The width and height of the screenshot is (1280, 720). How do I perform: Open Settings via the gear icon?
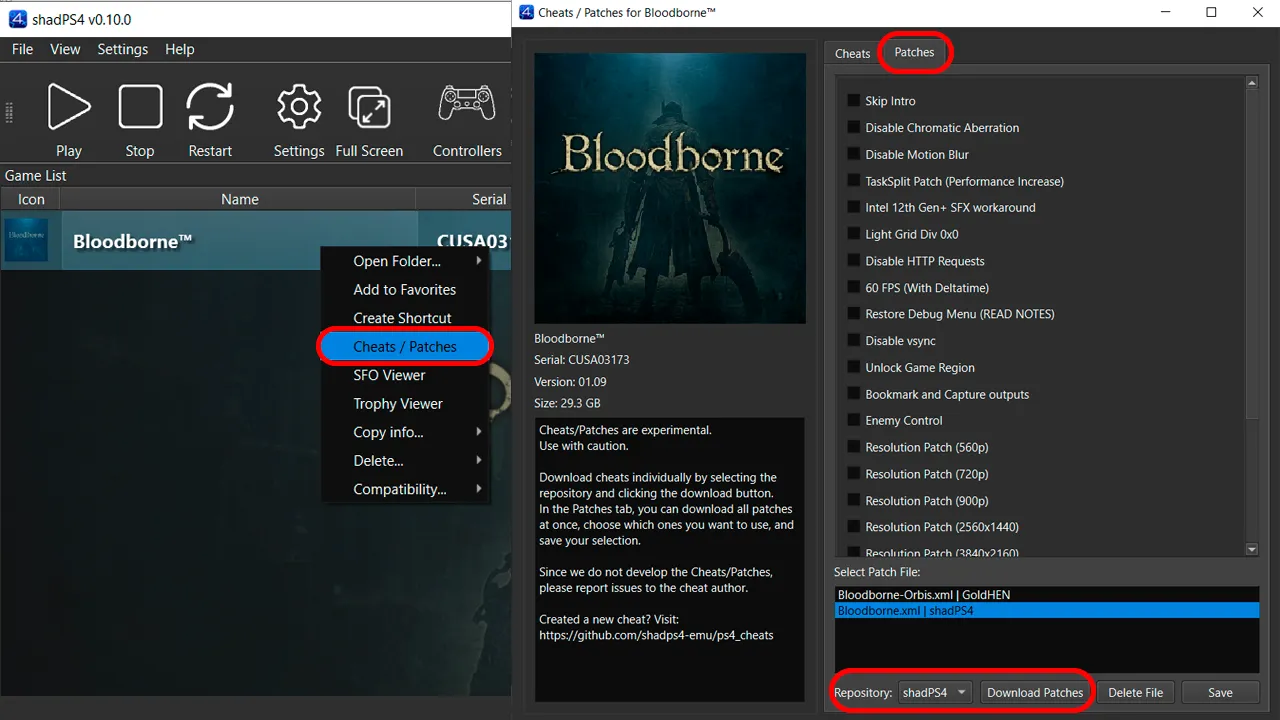click(x=299, y=107)
